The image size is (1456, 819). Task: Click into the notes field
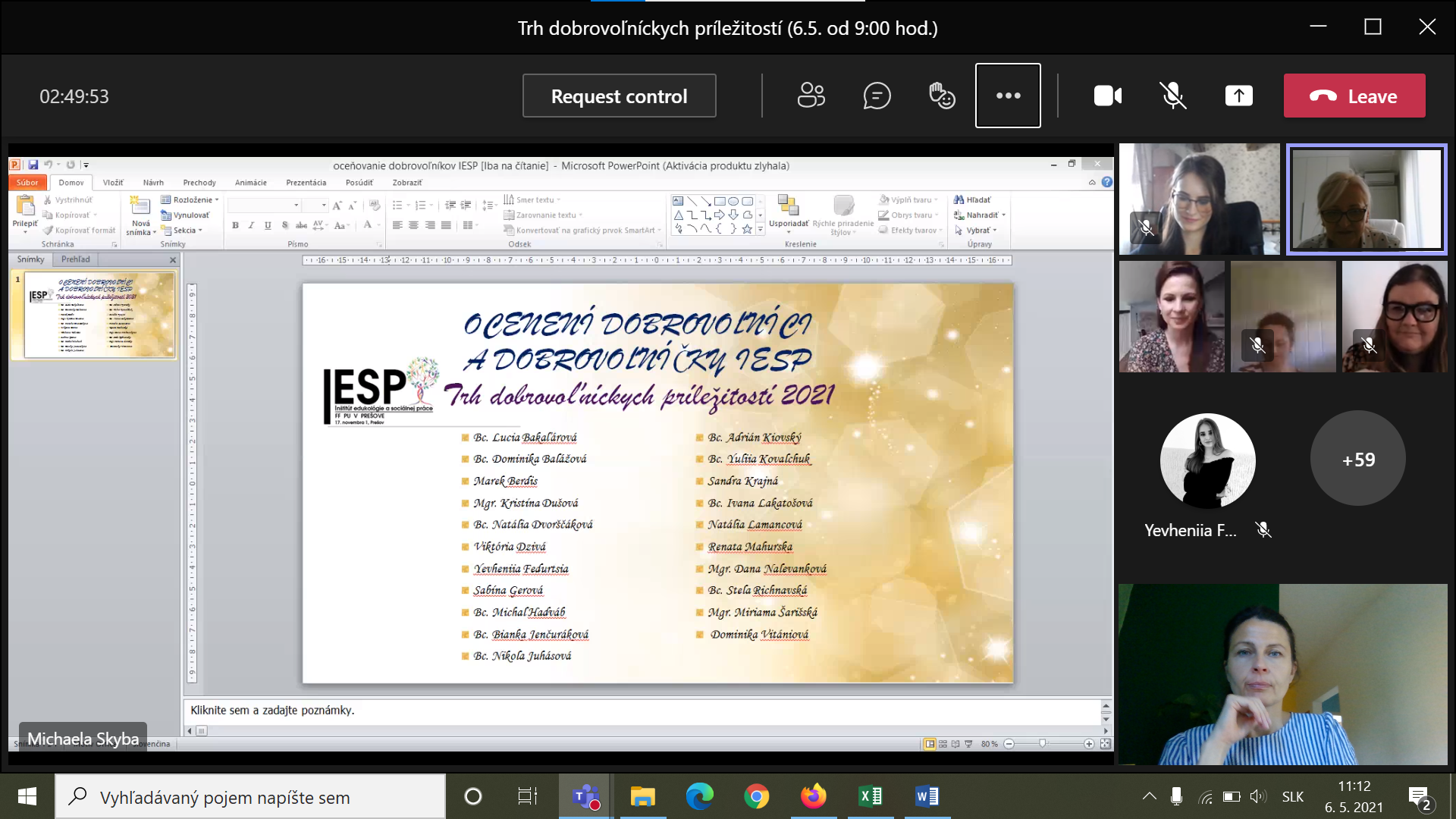pyautogui.click(x=642, y=711)
